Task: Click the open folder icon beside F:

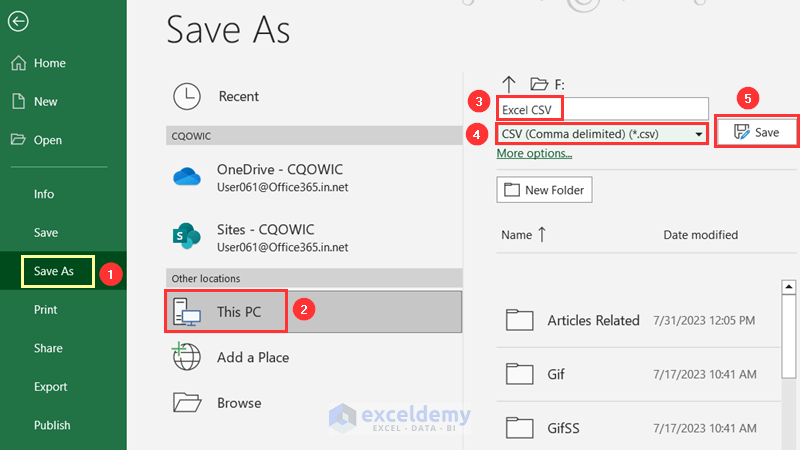Action: tap(539, 84)
